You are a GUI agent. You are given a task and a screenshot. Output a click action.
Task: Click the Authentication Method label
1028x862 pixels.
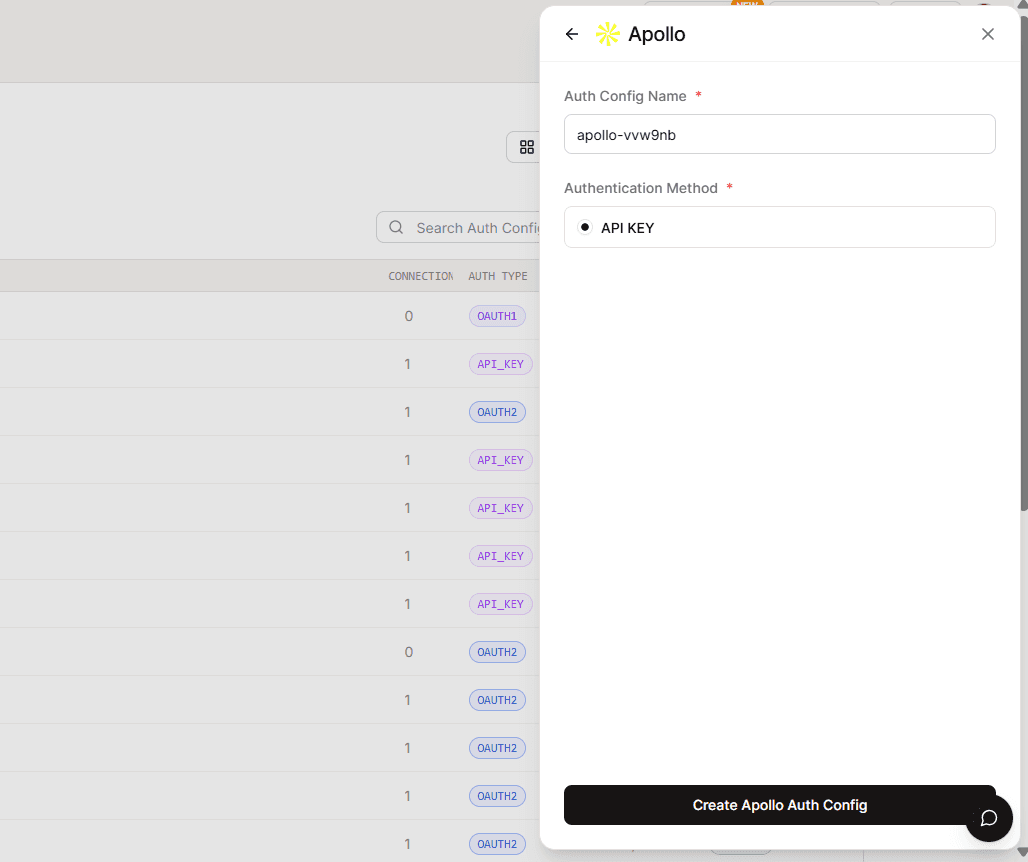coord(641,188)
